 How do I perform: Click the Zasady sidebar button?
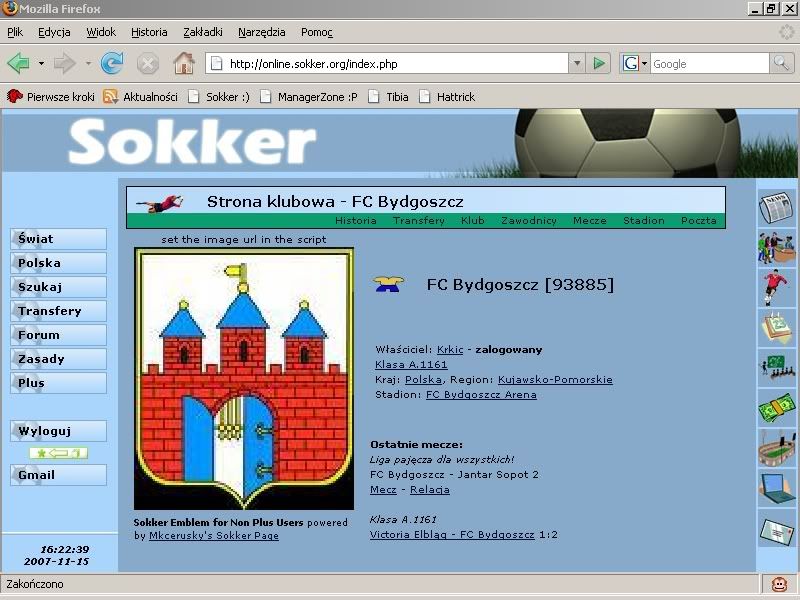point(58,359)
